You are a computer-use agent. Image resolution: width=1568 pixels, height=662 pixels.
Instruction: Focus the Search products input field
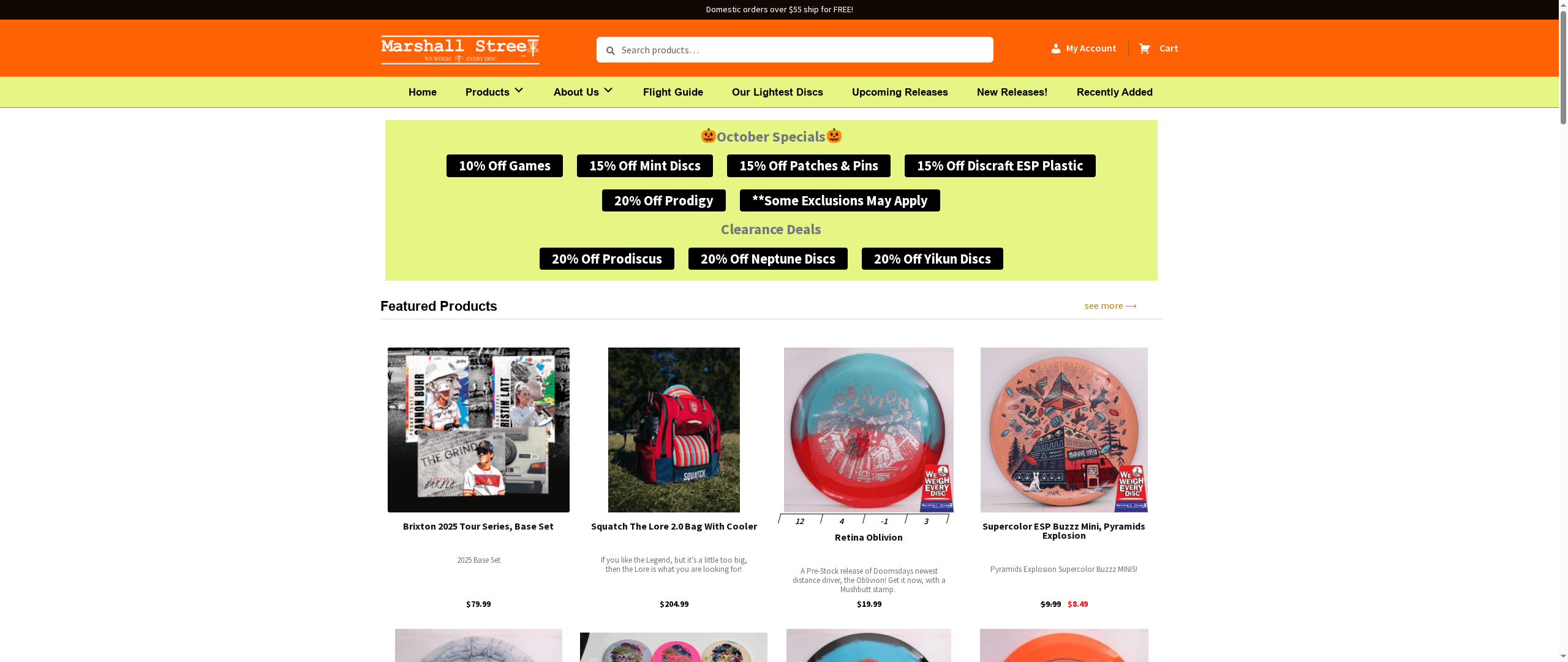click(795, 50)
